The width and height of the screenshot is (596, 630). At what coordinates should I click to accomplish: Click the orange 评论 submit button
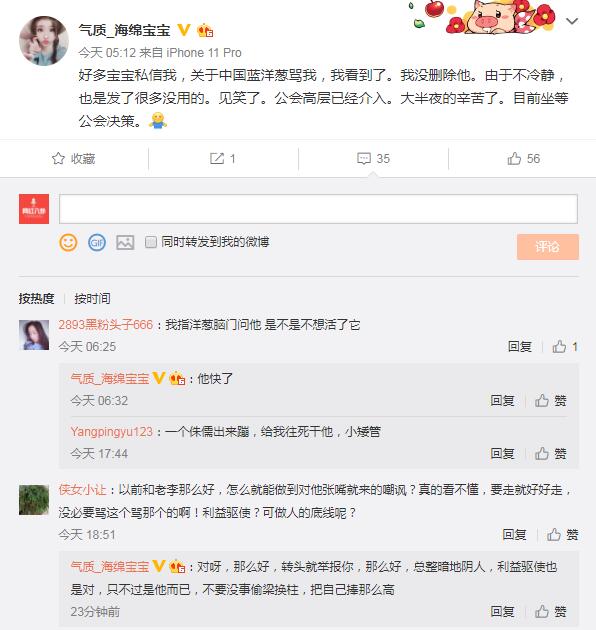(x=548, y=247)
